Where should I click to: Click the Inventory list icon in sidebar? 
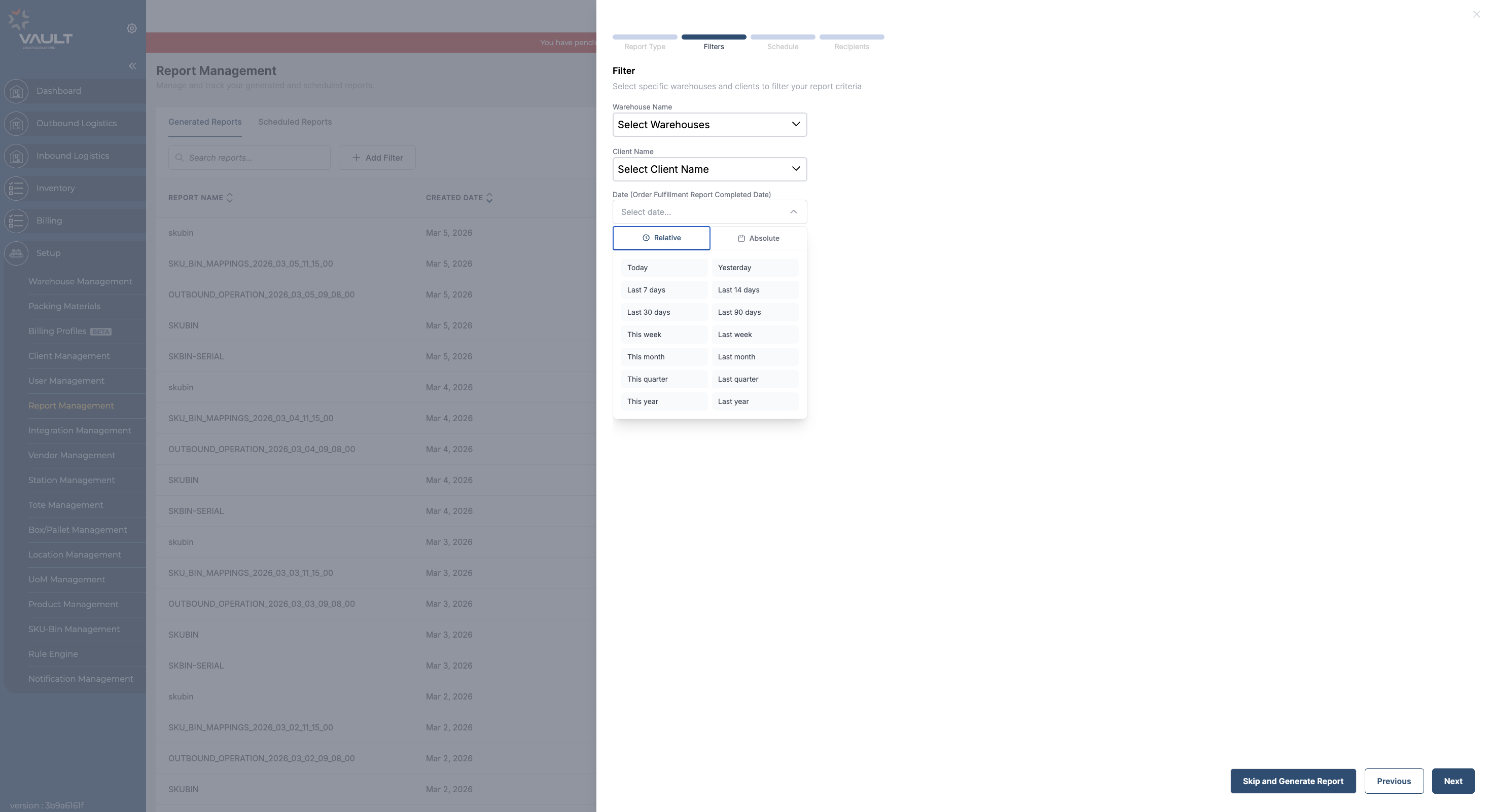[16, 189]
